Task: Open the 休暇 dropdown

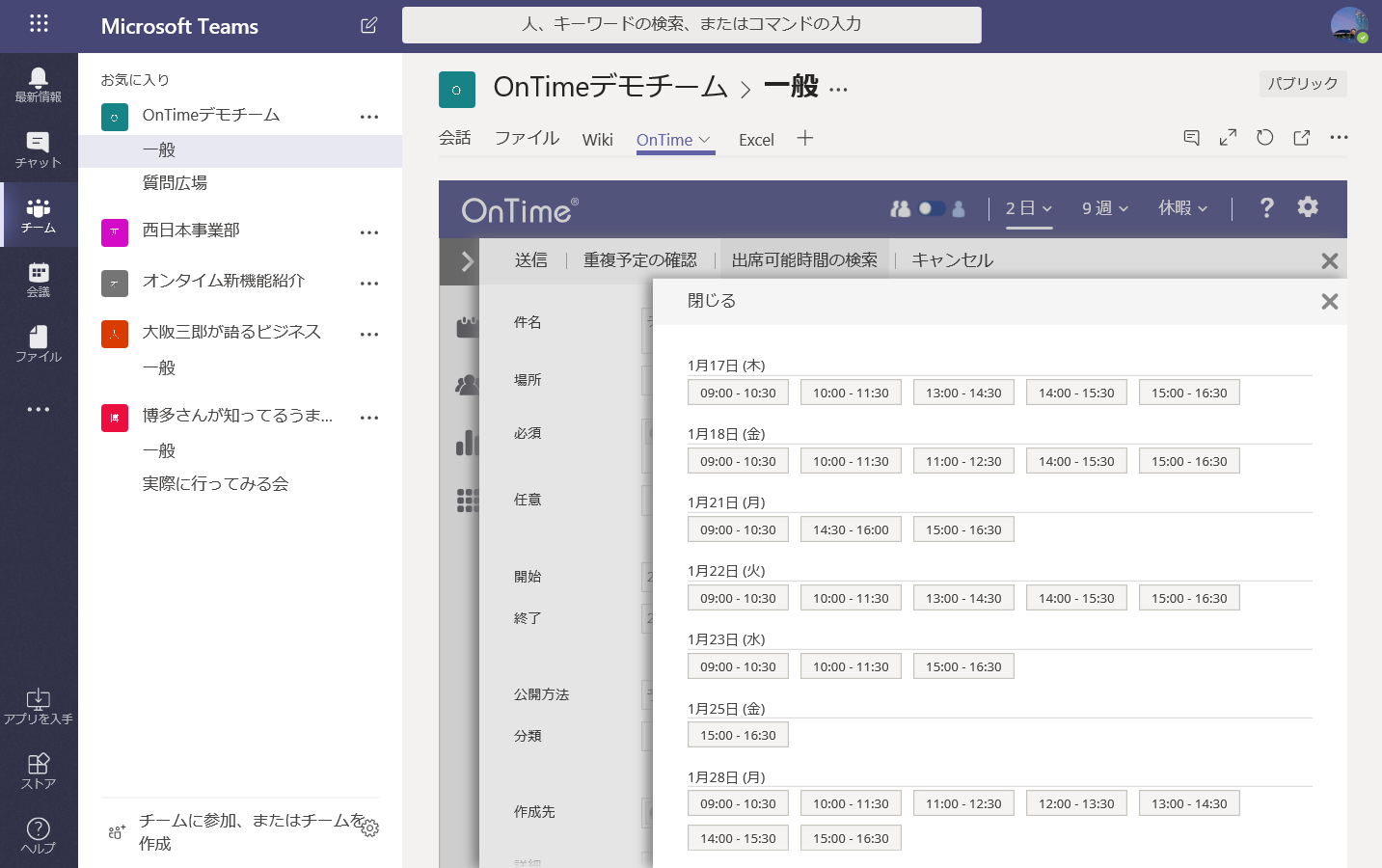Action: (1183, 208)
